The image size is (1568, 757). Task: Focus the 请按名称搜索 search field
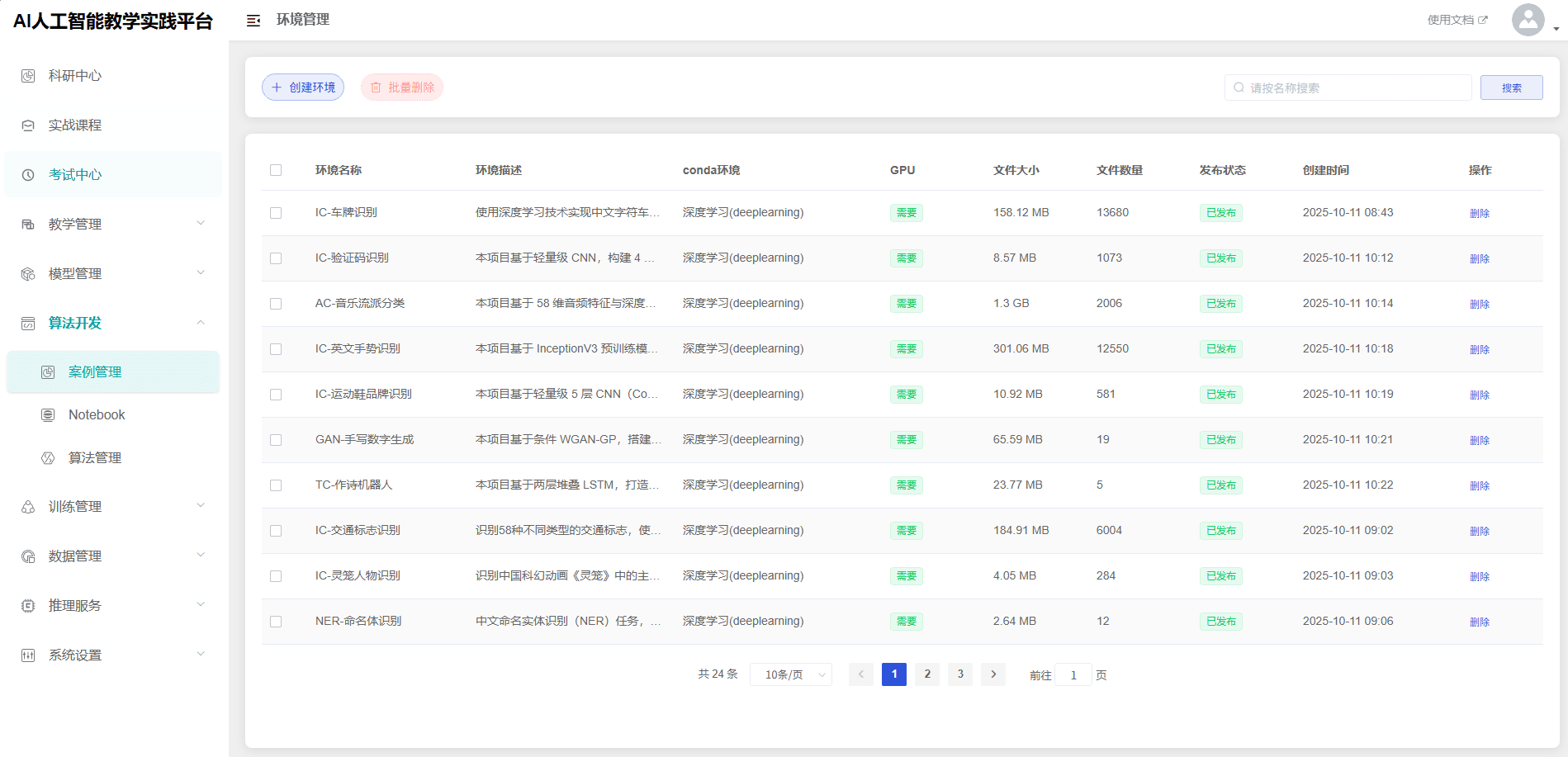(1354, 88)
